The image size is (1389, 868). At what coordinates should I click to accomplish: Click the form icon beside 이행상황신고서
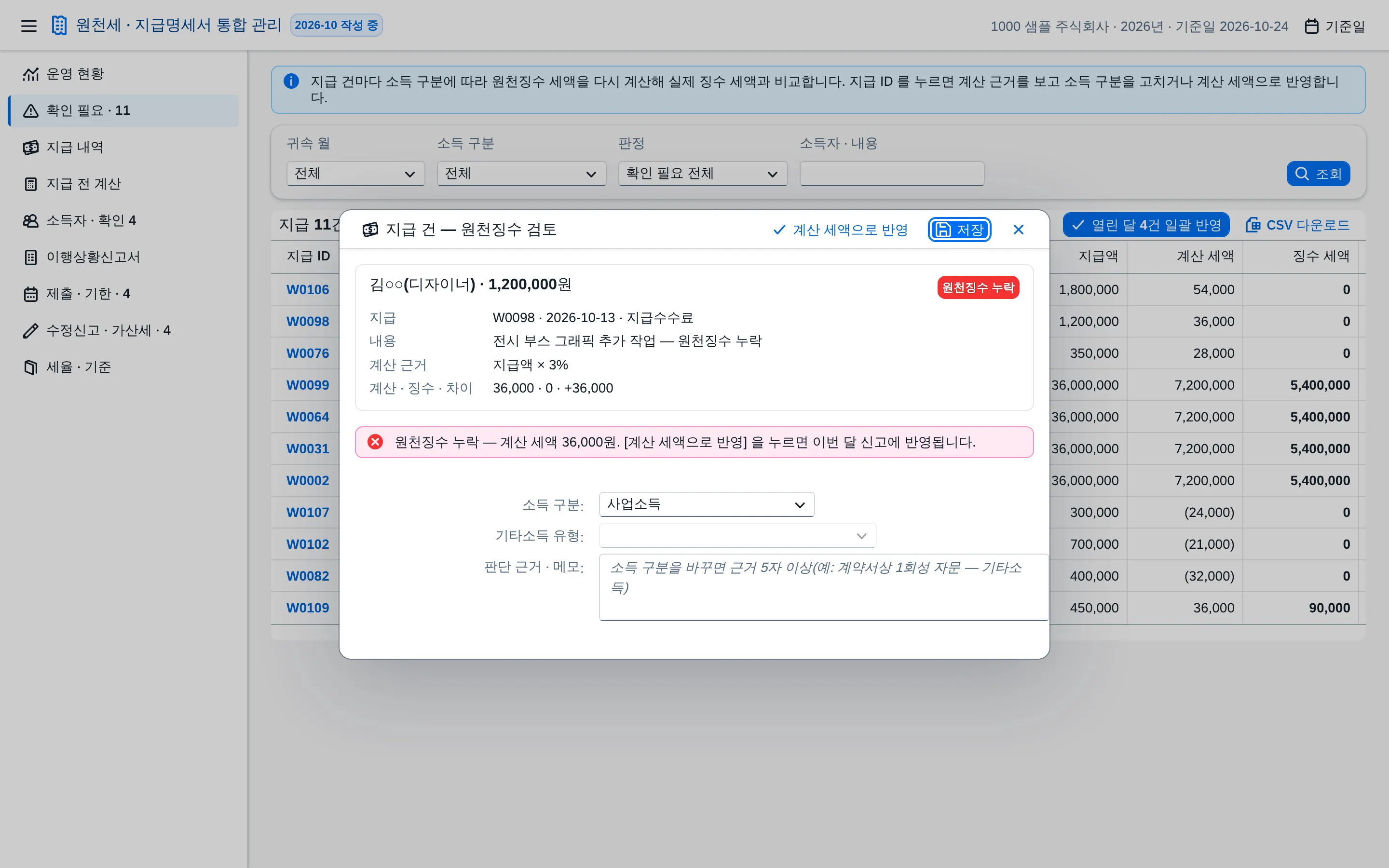point(31,257)
